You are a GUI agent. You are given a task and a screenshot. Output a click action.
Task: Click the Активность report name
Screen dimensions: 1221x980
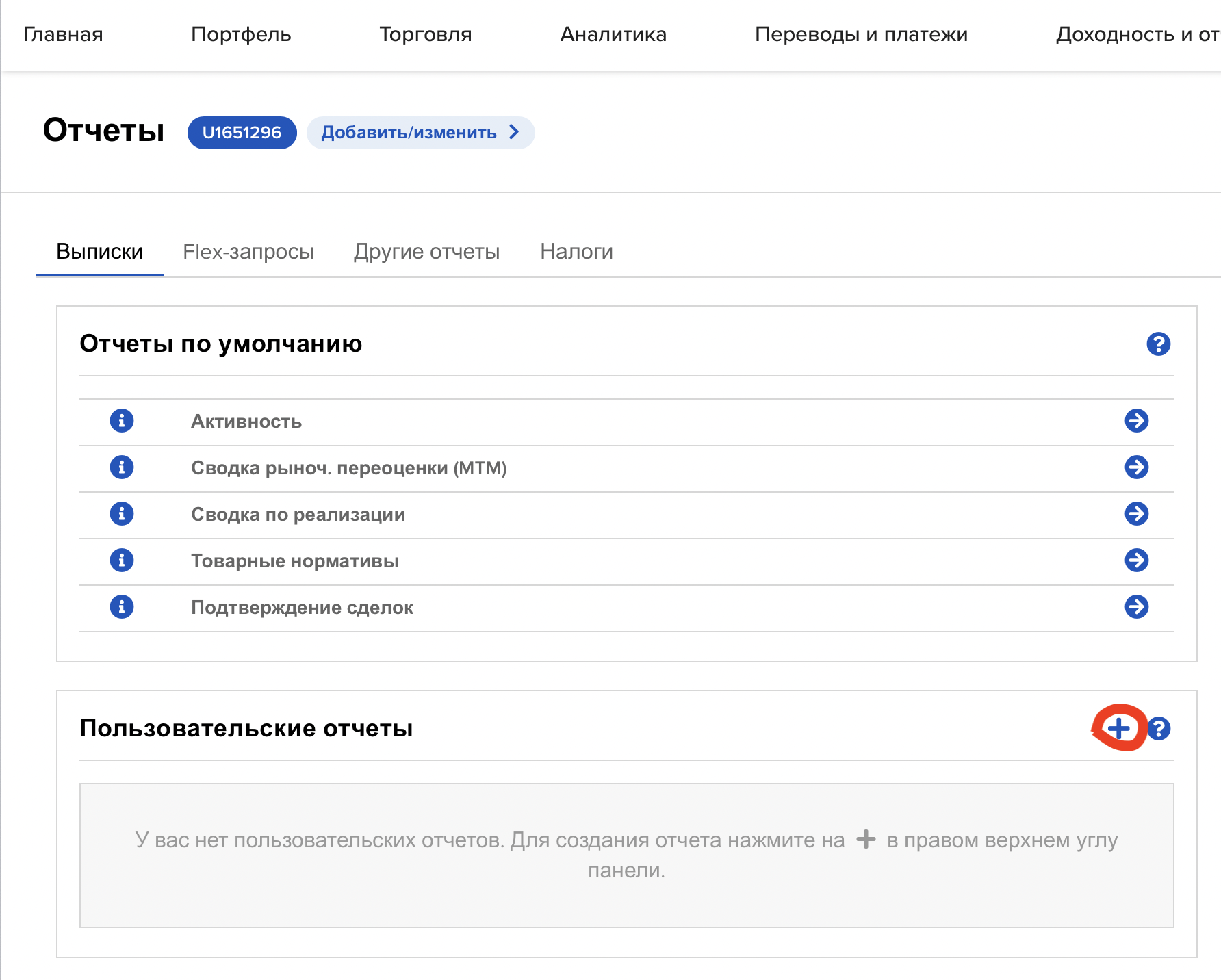click(x=246, y=422)
